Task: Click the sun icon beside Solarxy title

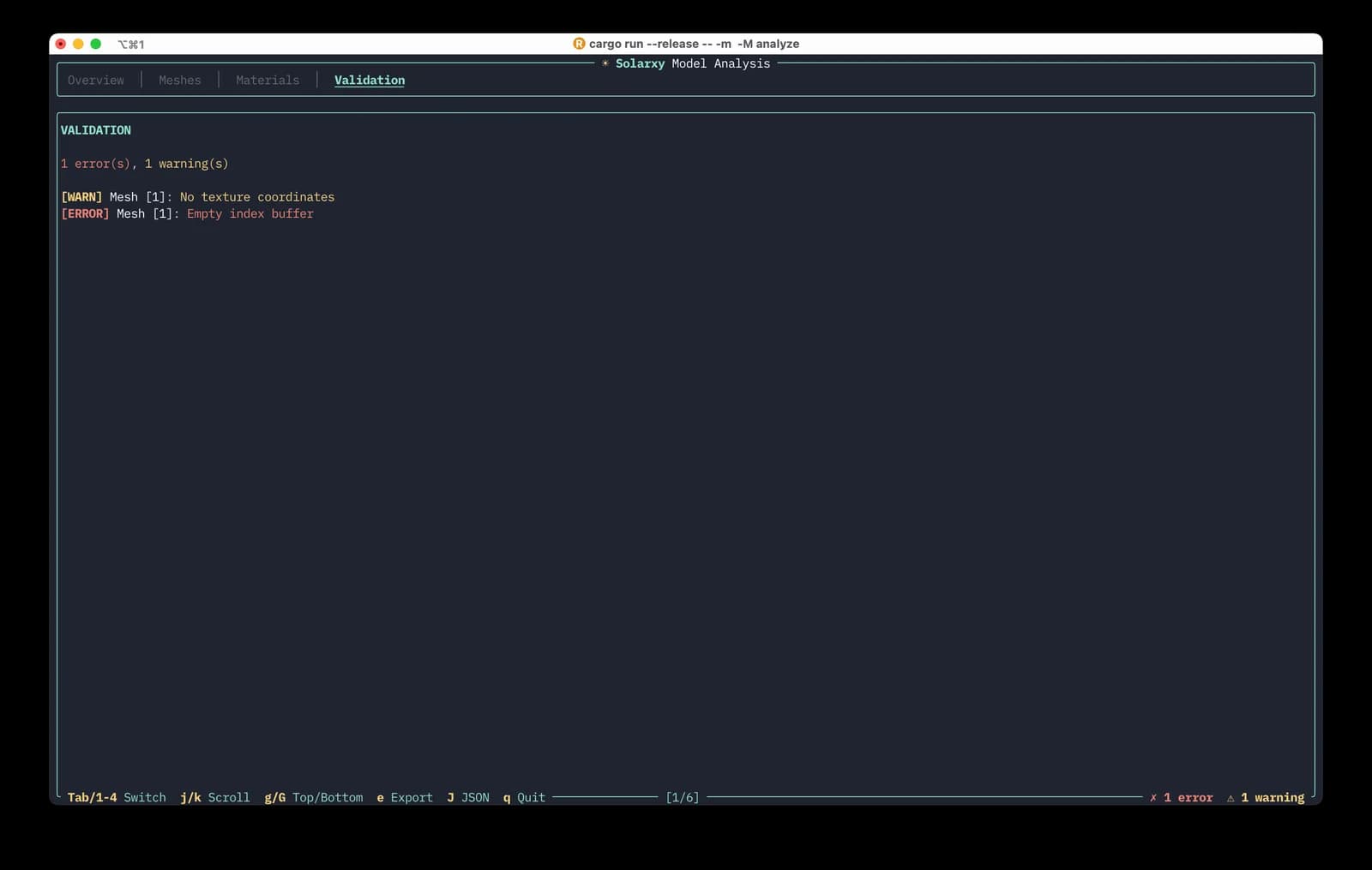Action: click(x=605, y=63)
